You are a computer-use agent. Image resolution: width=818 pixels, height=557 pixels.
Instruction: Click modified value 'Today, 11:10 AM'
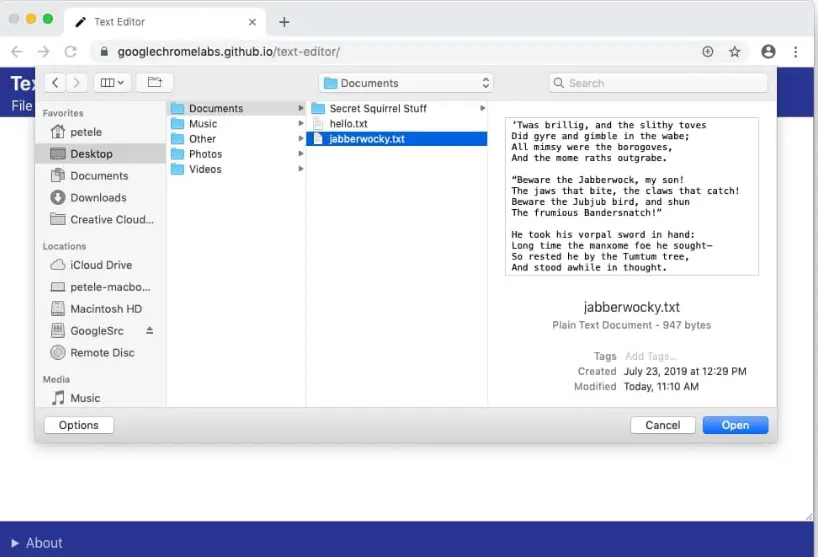click(661, 386)
